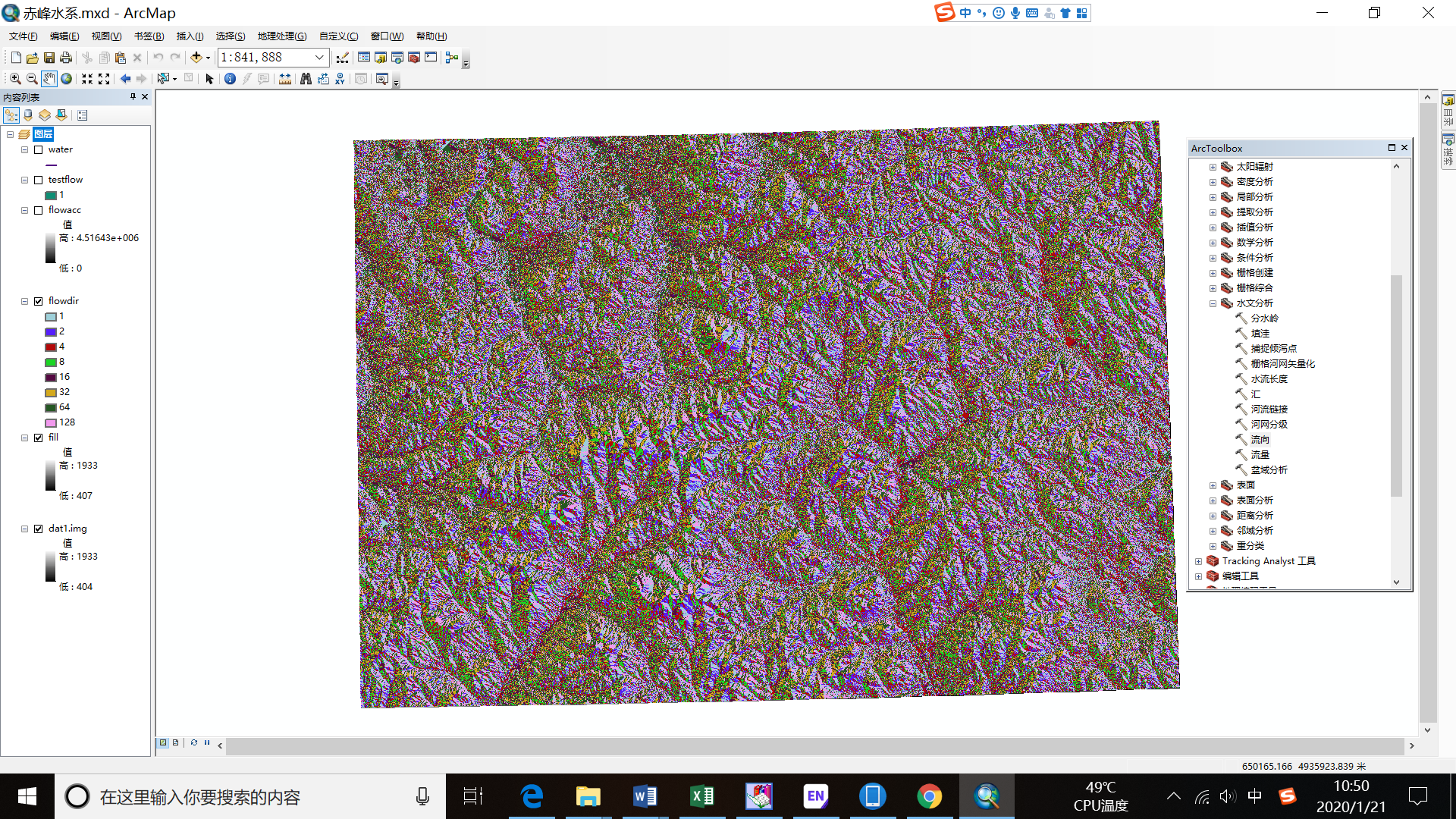Collapse the 水文分析 toolset in ArcToolbox
This screenshot has width=1456, height=819.
pos(1212,303)
